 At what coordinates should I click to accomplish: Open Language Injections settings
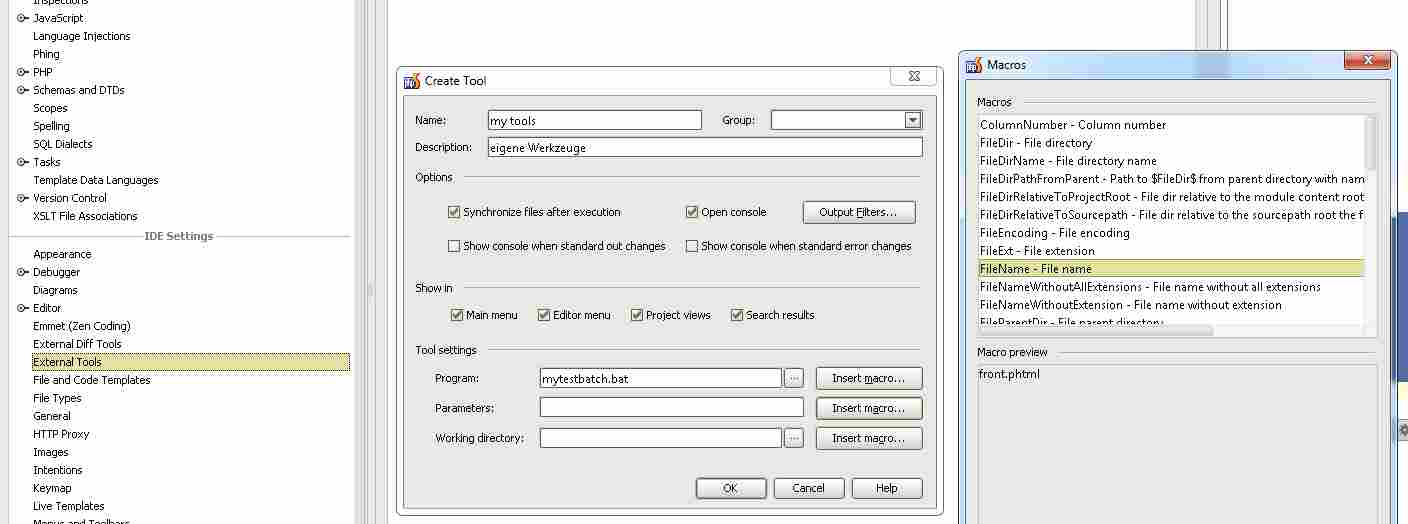pyautogui.click(x=82, y=36)
